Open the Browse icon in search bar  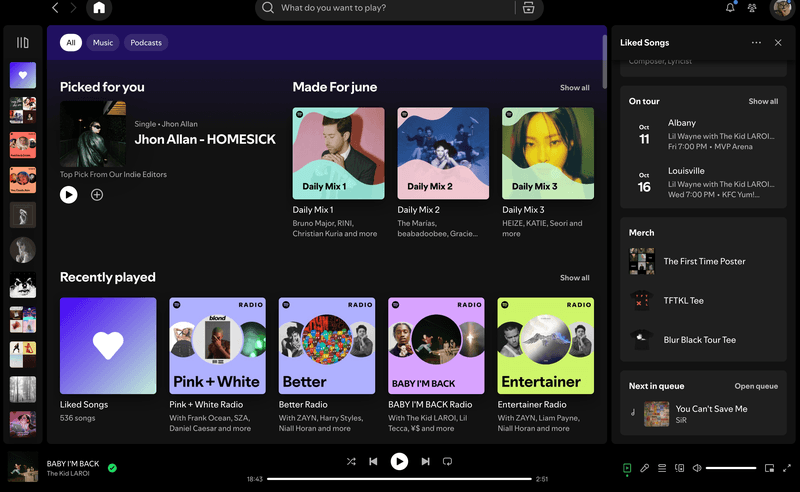pos(528,8)
